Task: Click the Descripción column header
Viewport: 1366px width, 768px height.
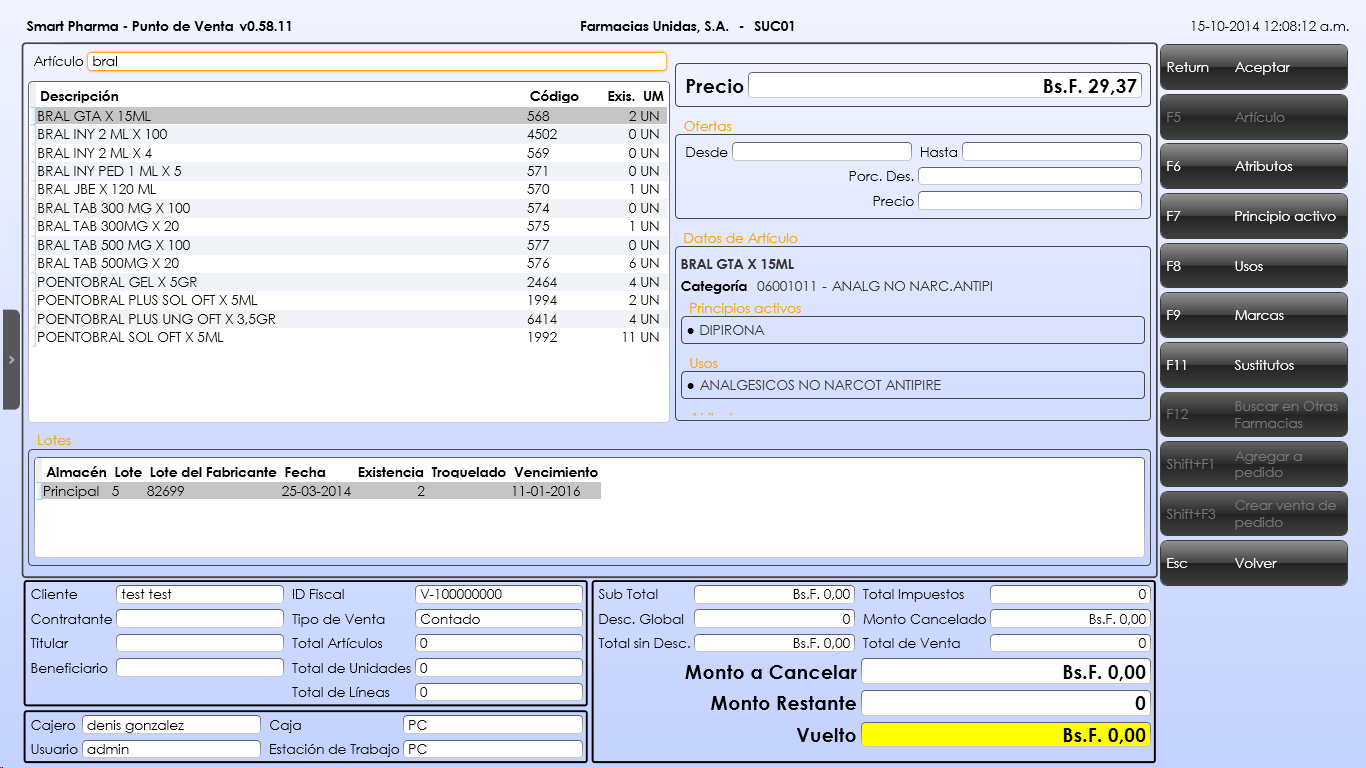Action: (79, 97)
